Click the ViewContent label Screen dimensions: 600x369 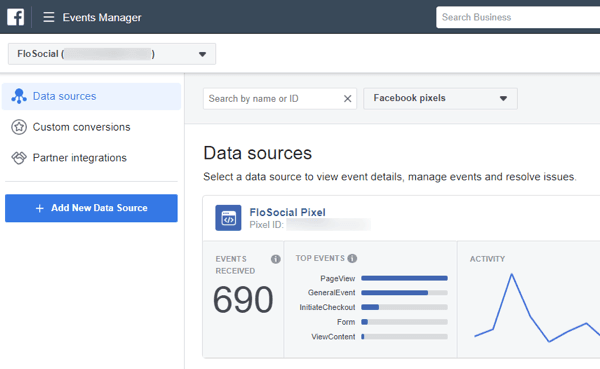333,337
